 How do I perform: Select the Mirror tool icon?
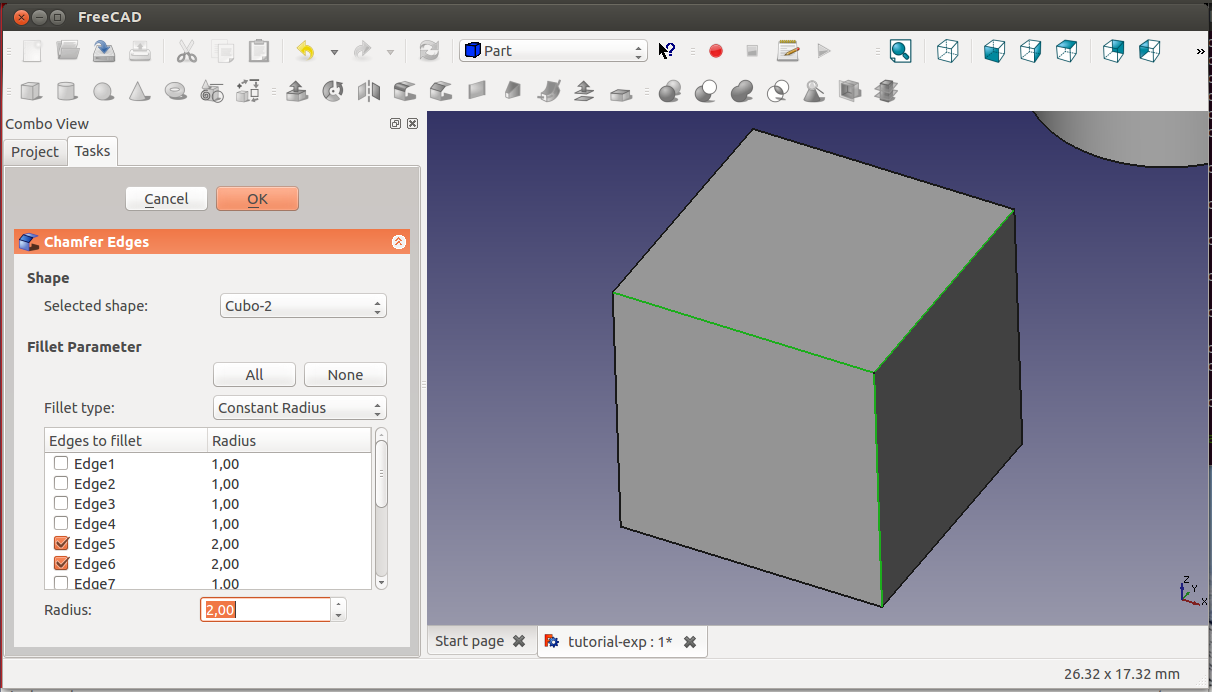pyautogui.click(x=369, y=92)
